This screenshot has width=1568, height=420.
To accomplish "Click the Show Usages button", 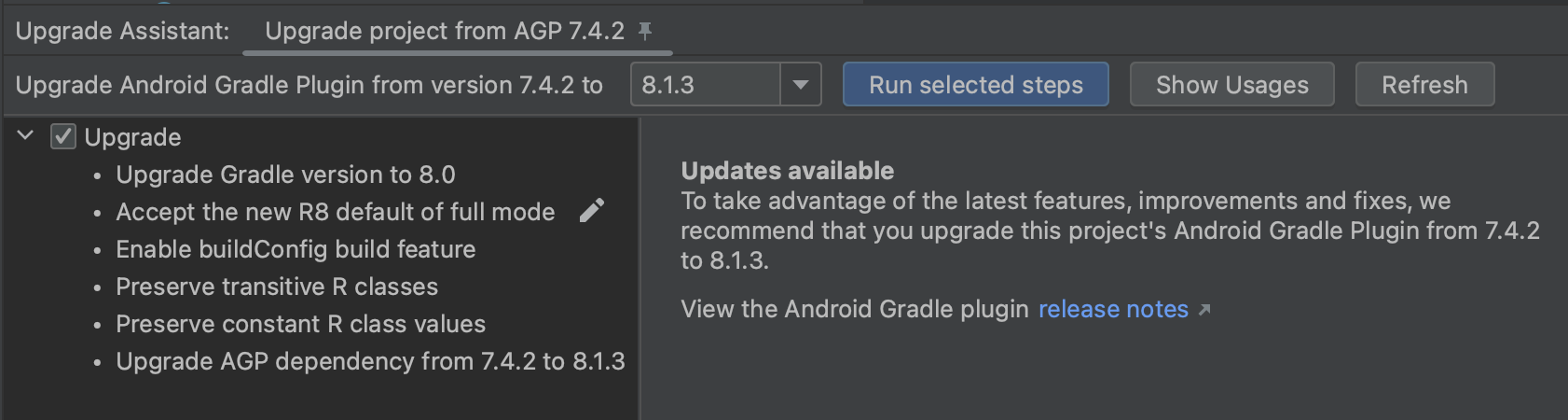I will pyautogui.click(x=1232, y=85).
